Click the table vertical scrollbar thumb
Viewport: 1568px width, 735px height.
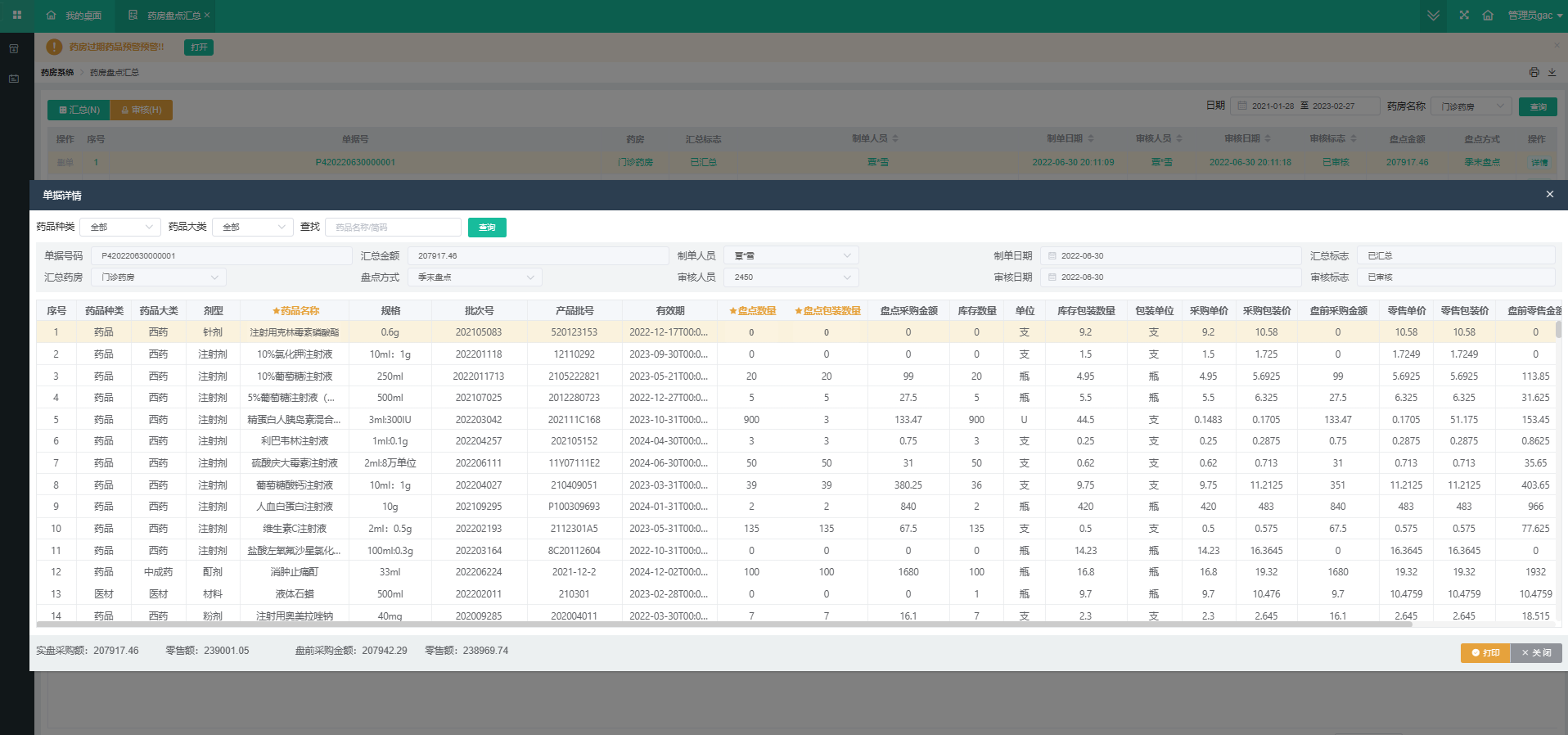pyautogui.click(x=1558, y=329)
